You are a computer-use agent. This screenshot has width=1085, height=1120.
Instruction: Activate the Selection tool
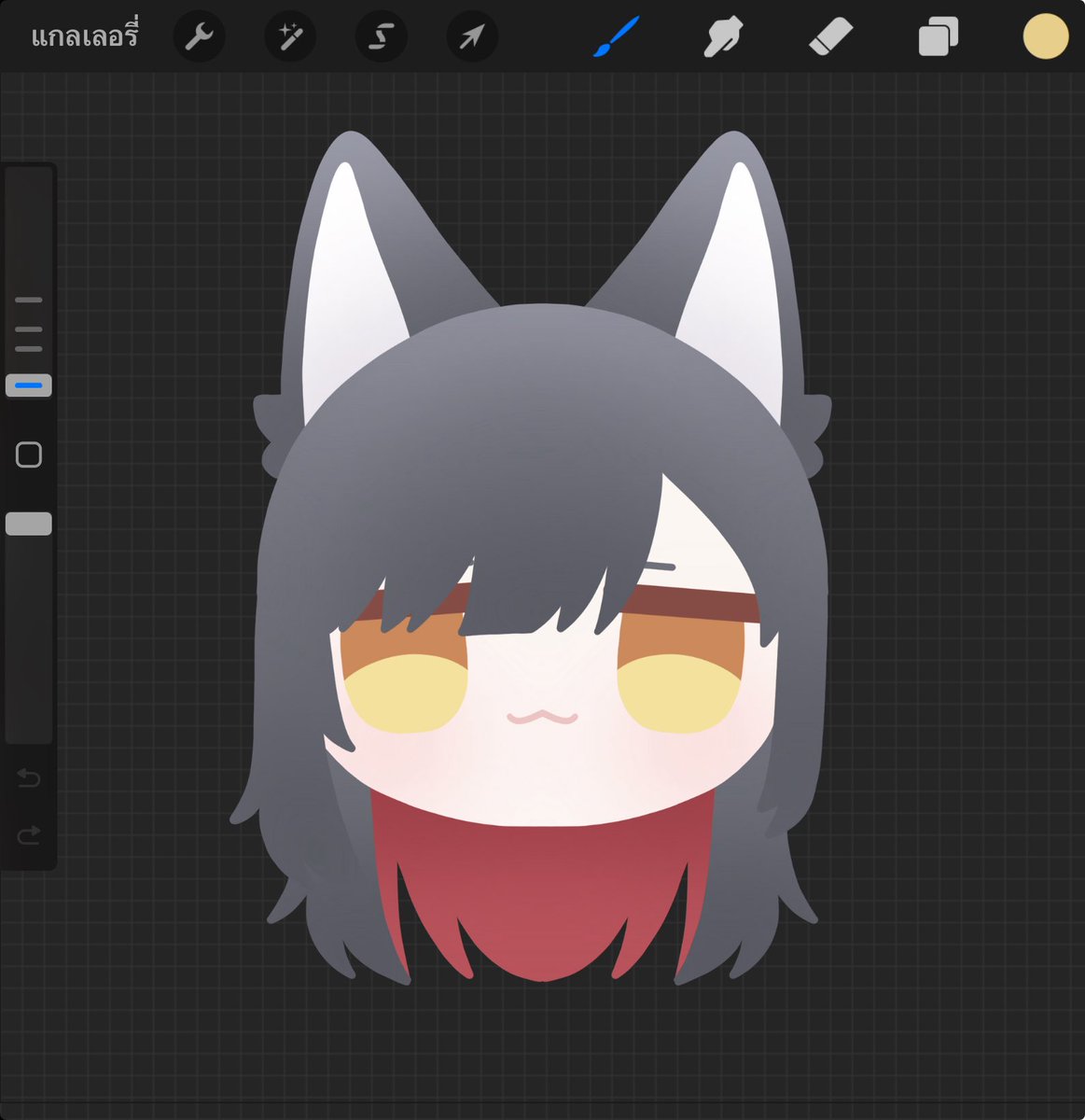[x=381, y=37]
